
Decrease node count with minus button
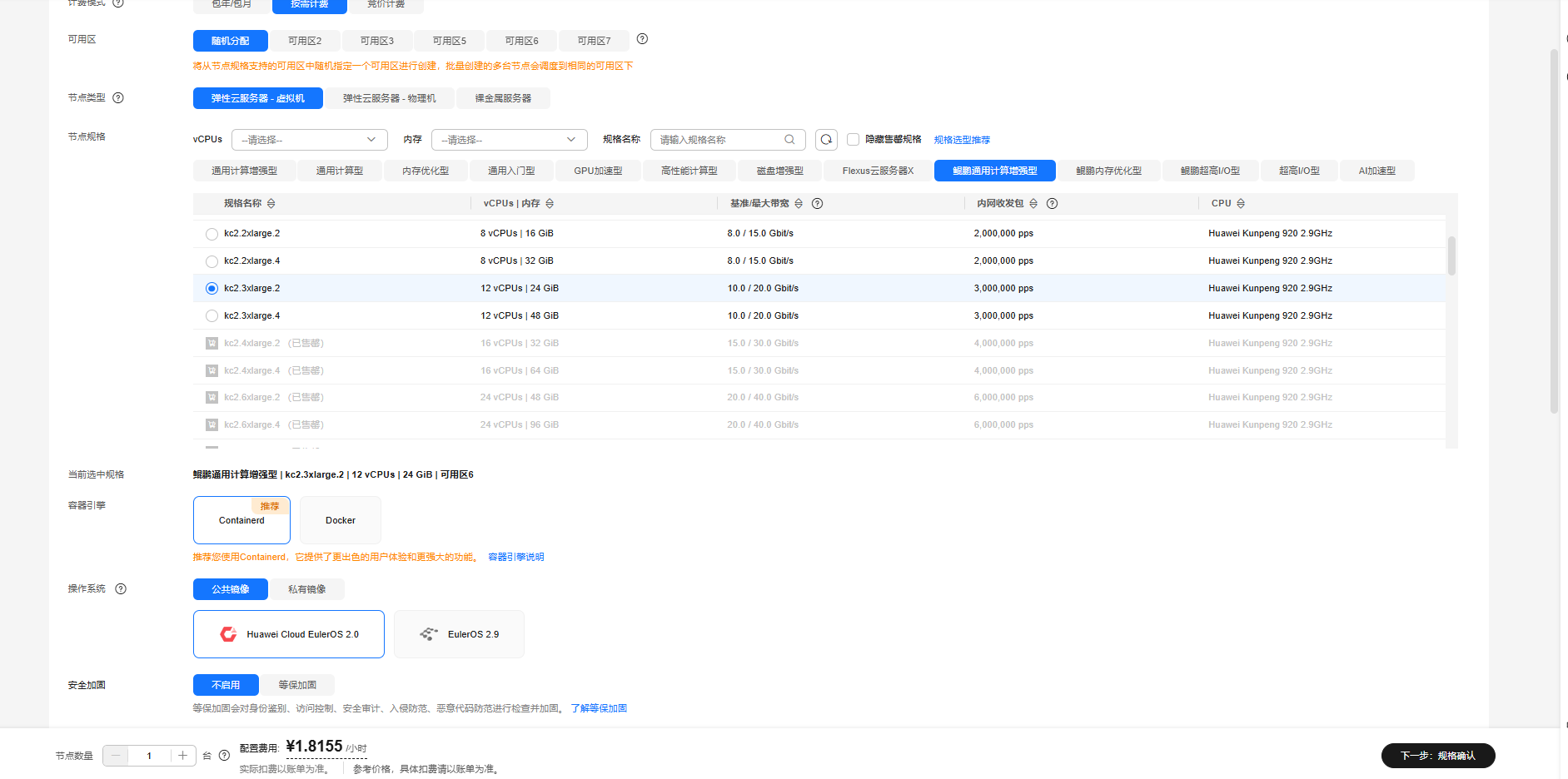pos(116,756)
